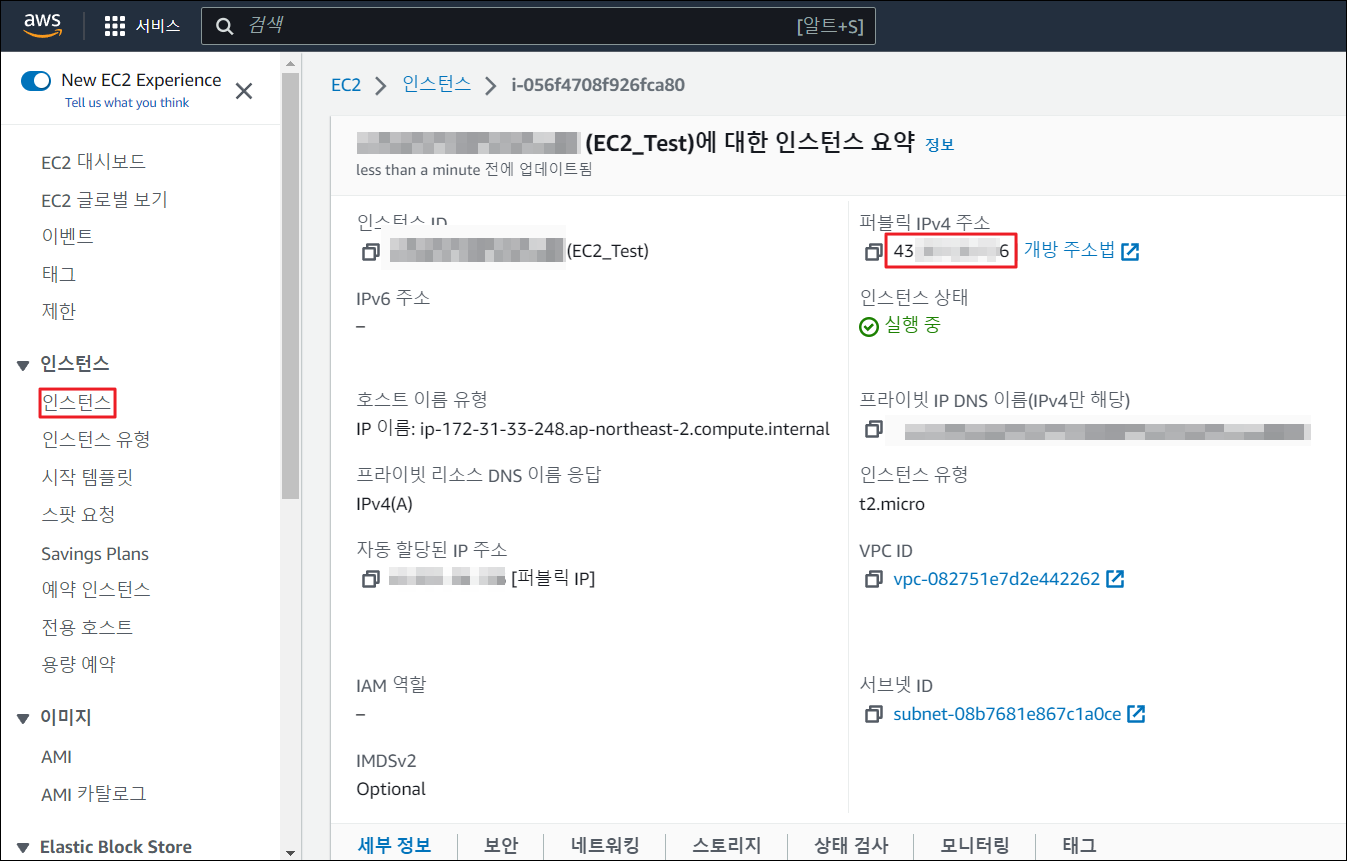Click the IMDSv2 Optional value
Screen dimensions: 1347x861
click(x=391, y=789)
